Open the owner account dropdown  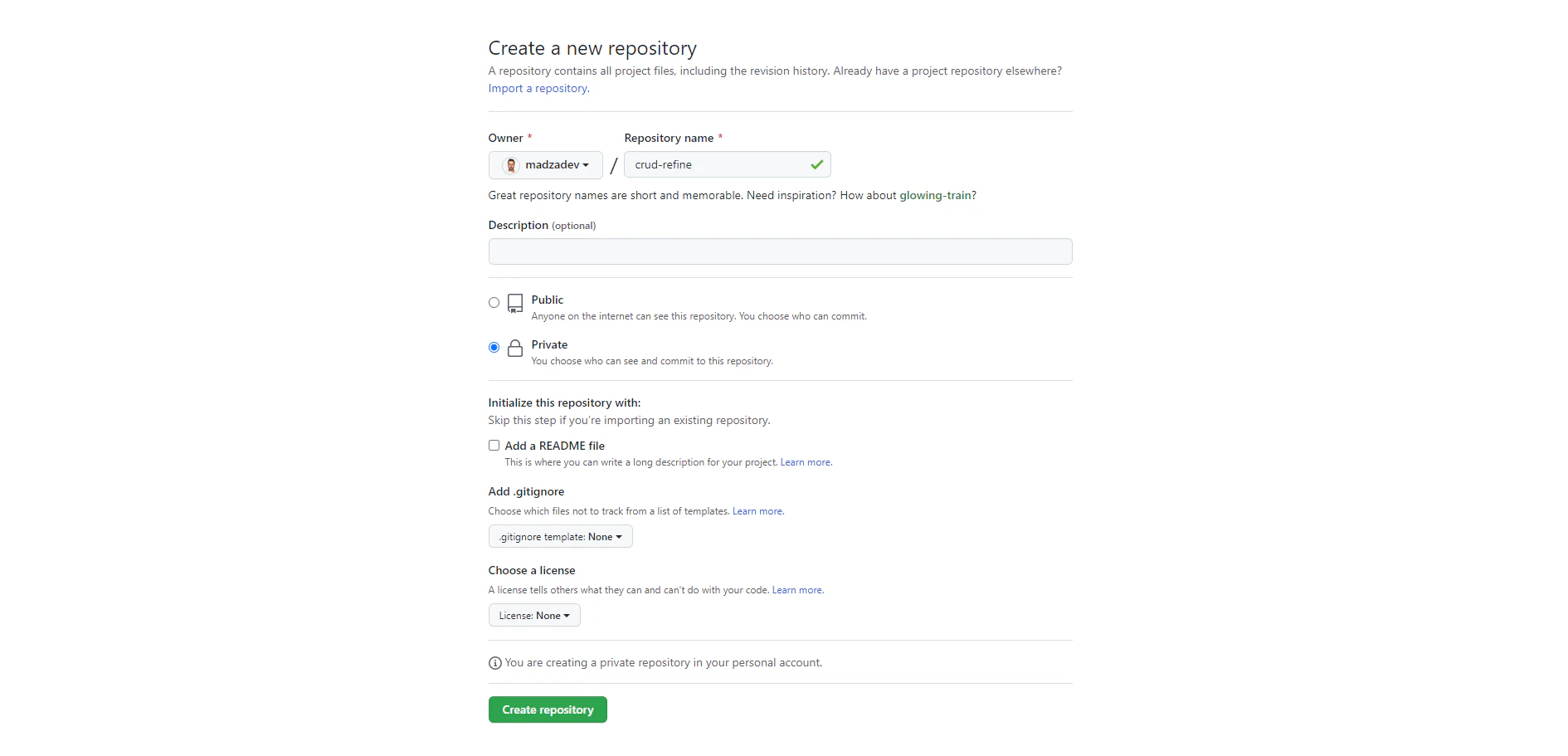(545, 165)
